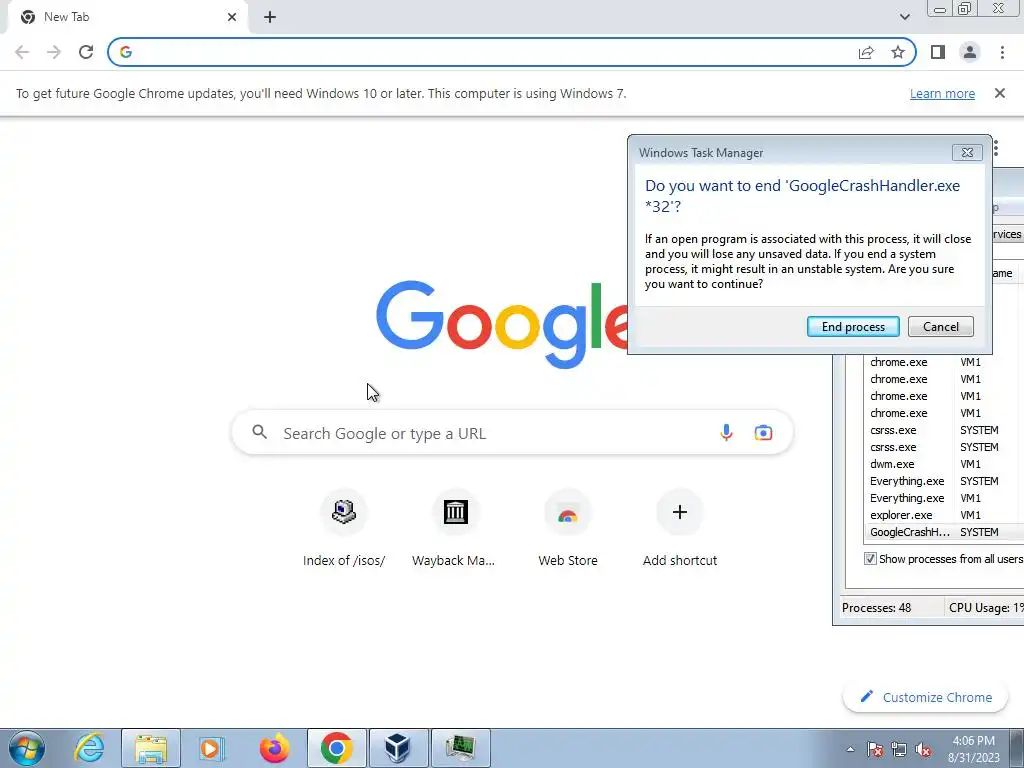The image size is (1024, 768).
Task: Toggle Show processes from all users
Action: pyautogui.click(x=870, y=559)
